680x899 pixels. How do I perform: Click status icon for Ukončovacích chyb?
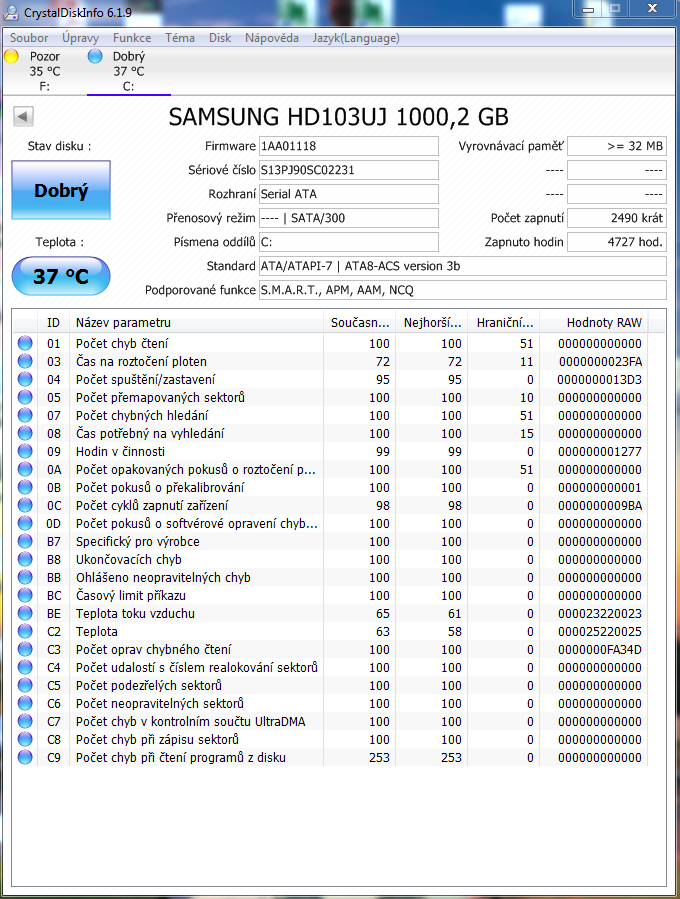click(x=25, y=559)
